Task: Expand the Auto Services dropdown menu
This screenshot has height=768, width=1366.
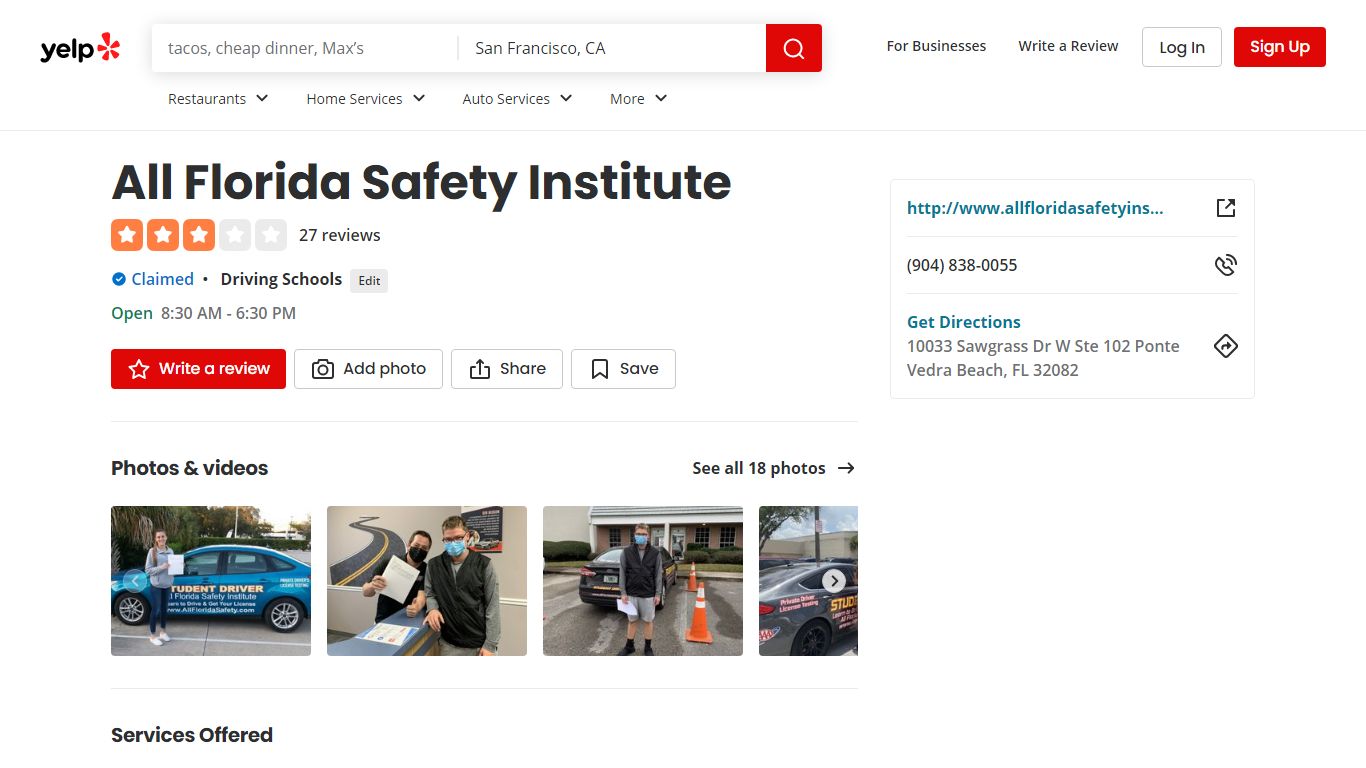Action: (x=517, y=98)
